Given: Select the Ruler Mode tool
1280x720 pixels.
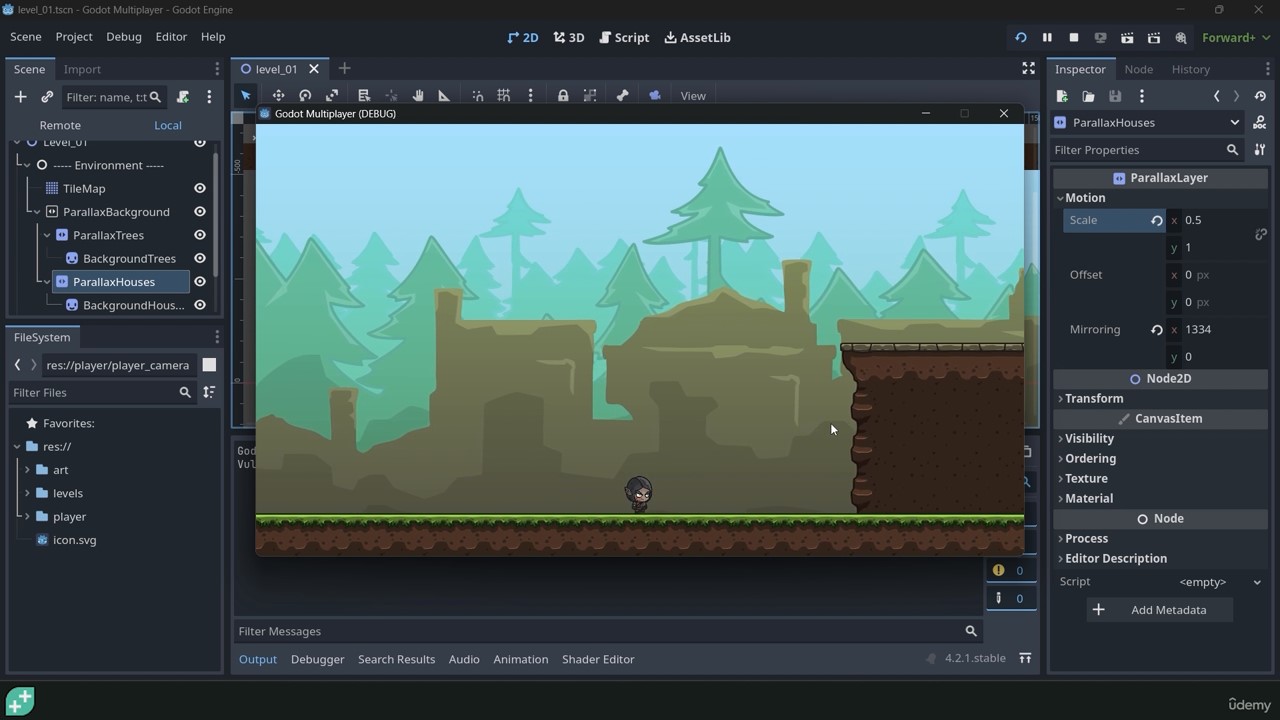Looking at the screenshot, I should (444, 96).
